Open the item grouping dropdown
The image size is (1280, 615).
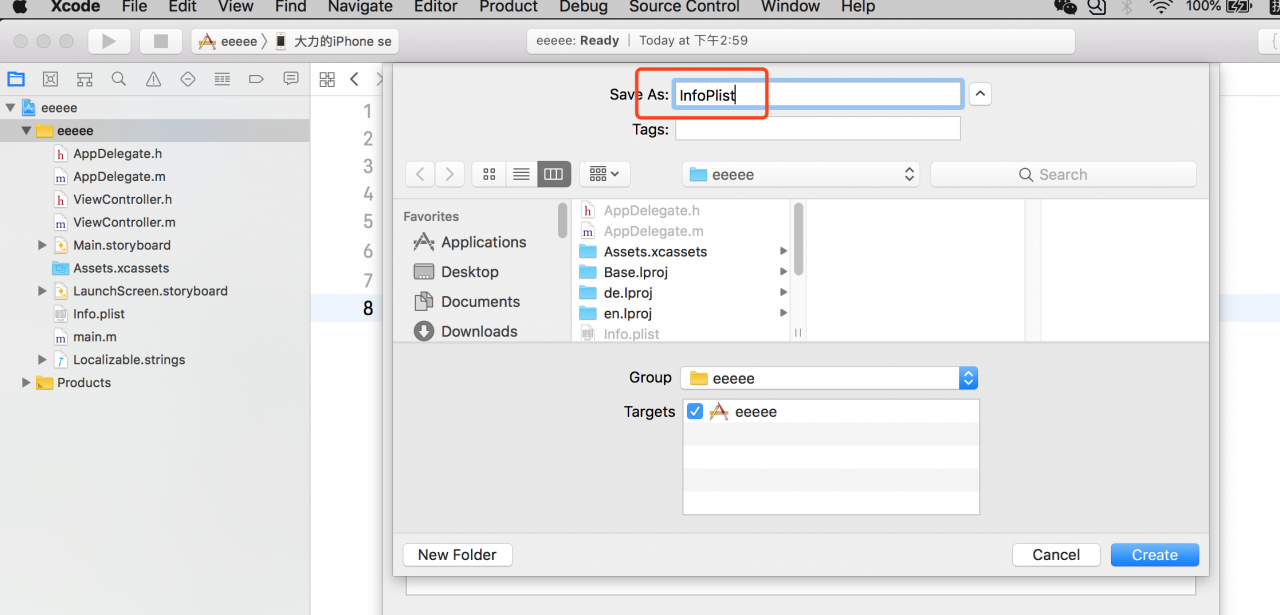(x=605, y=174)
